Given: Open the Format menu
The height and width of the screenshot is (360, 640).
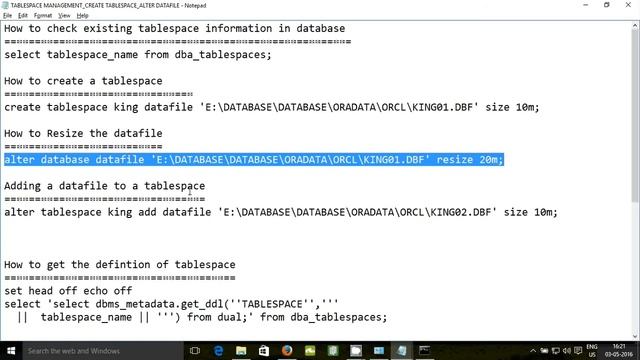Looking at the screenshot, I should tap(43, 16).
